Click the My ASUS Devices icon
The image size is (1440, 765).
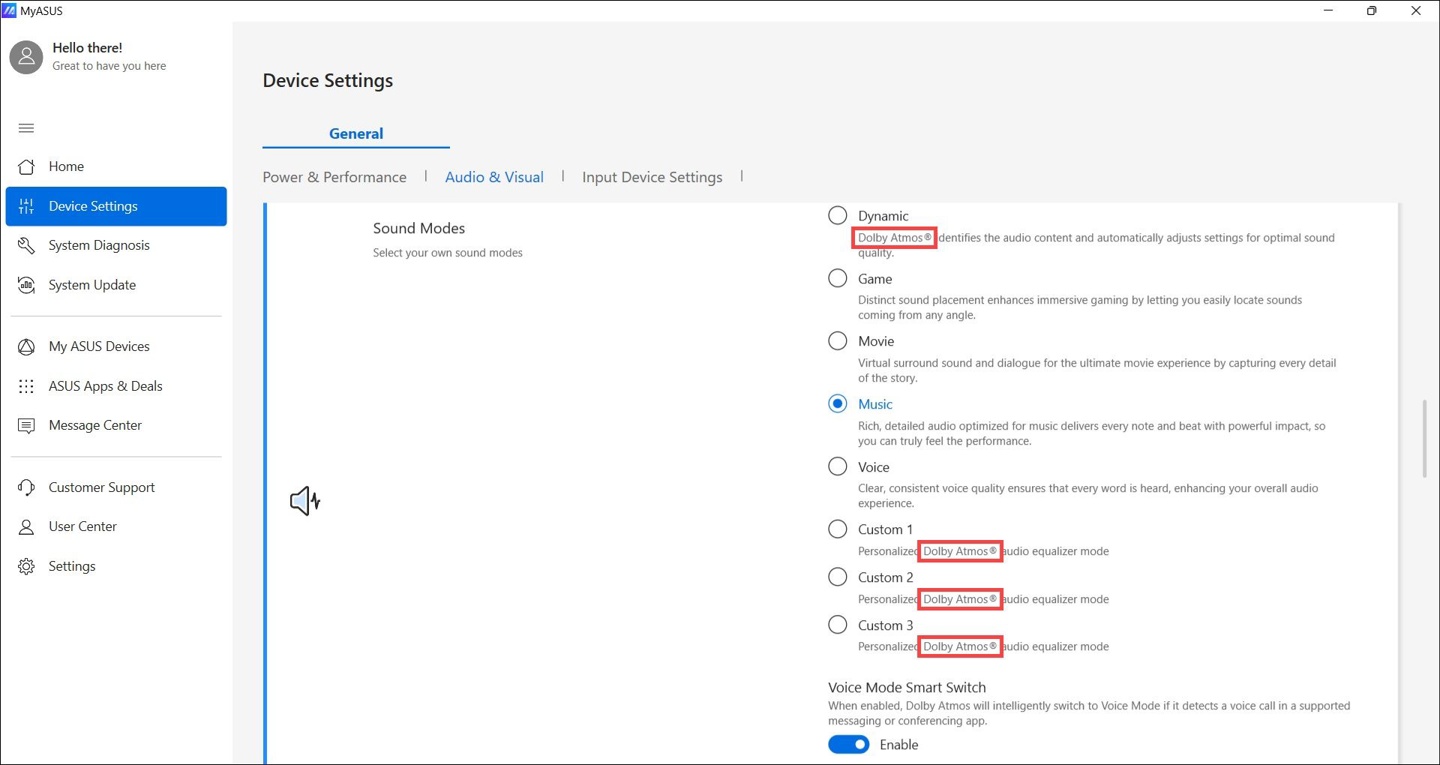click(x=27, y=347)
